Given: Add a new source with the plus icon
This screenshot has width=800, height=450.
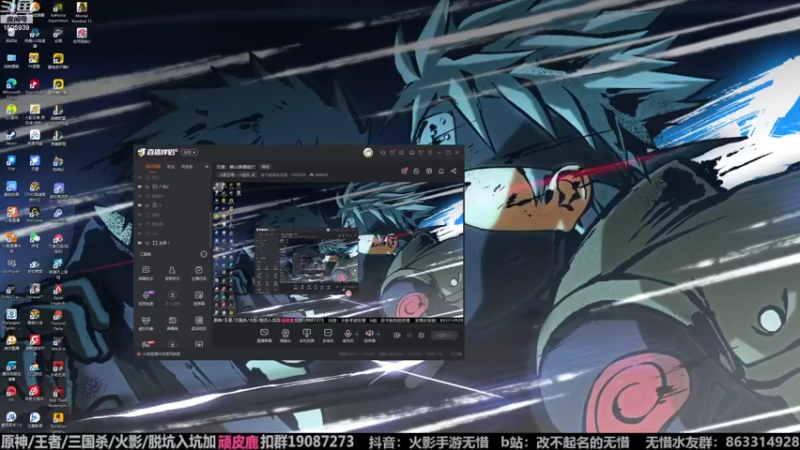Looking at the screenshot, I should point(207,167).
